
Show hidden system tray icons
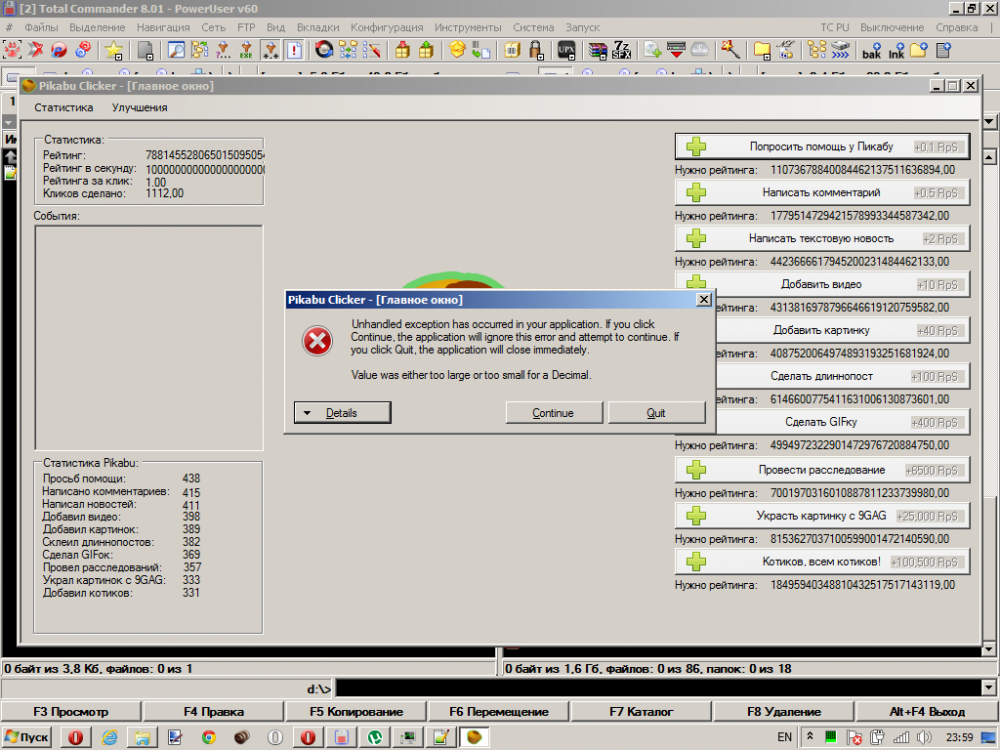(x=811, y=737)
